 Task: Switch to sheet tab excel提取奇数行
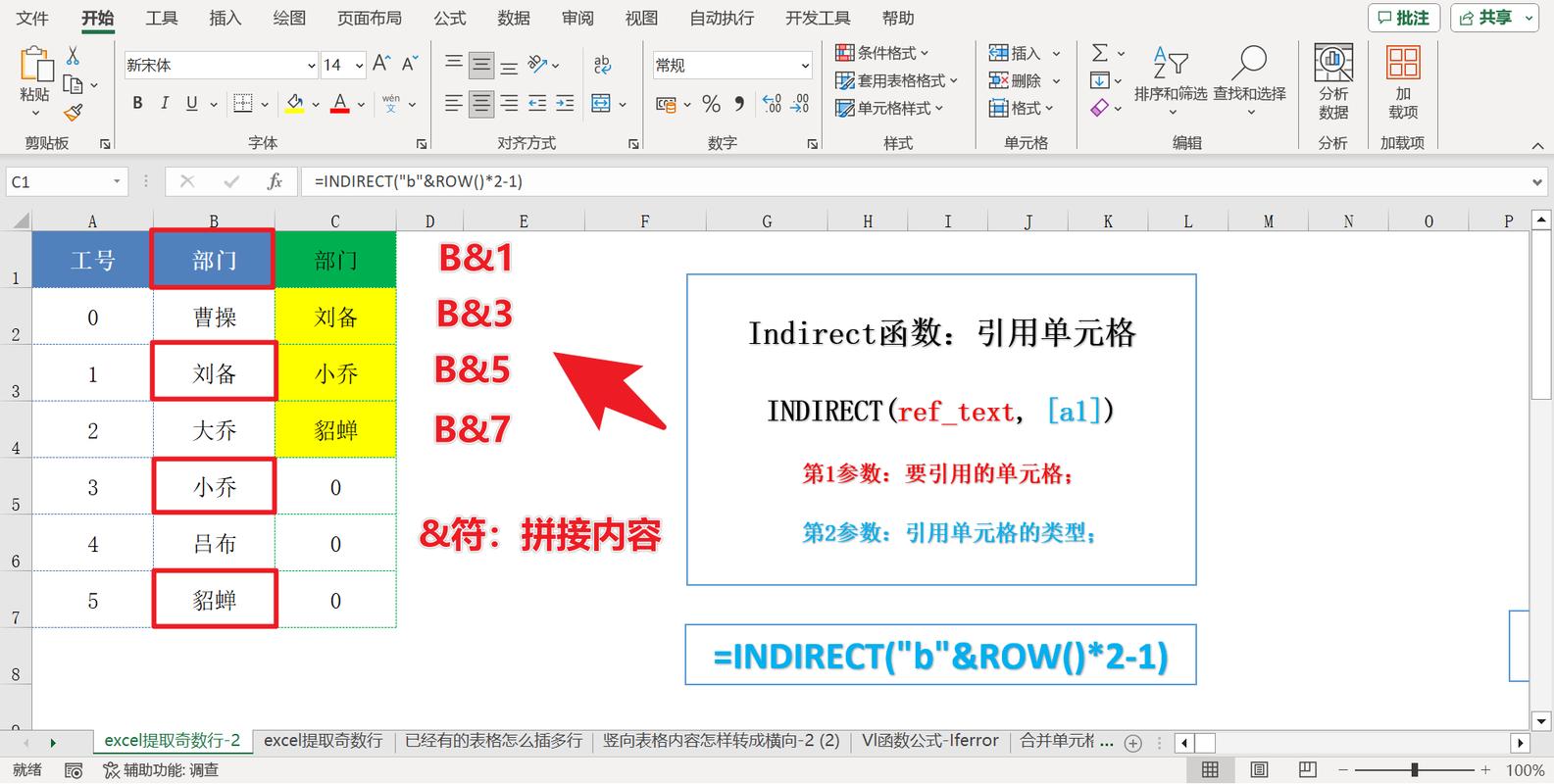pyautogui.click(x=323, y=742)
